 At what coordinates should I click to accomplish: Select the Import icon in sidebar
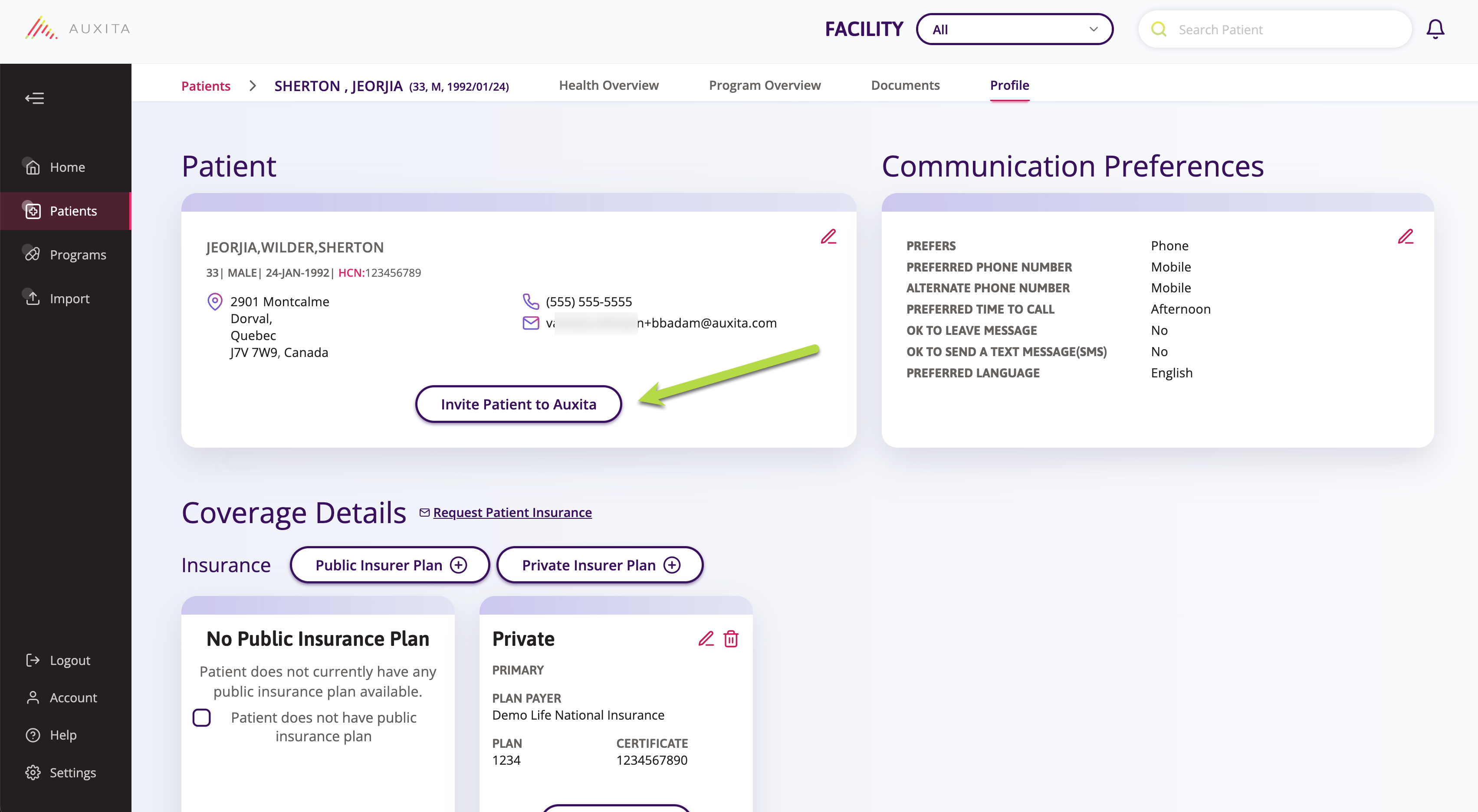33,298
